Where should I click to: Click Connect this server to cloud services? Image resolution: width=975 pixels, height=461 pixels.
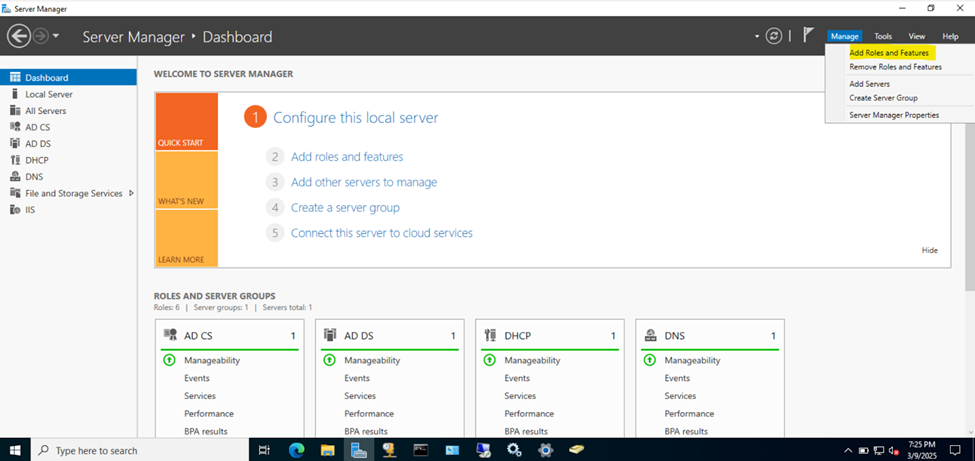click(x=382, y=233)
